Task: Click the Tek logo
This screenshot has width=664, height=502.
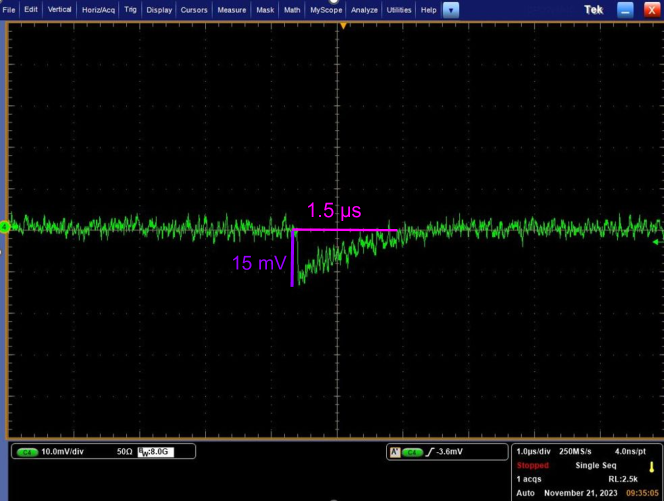Action: click(x=594, y=10)
